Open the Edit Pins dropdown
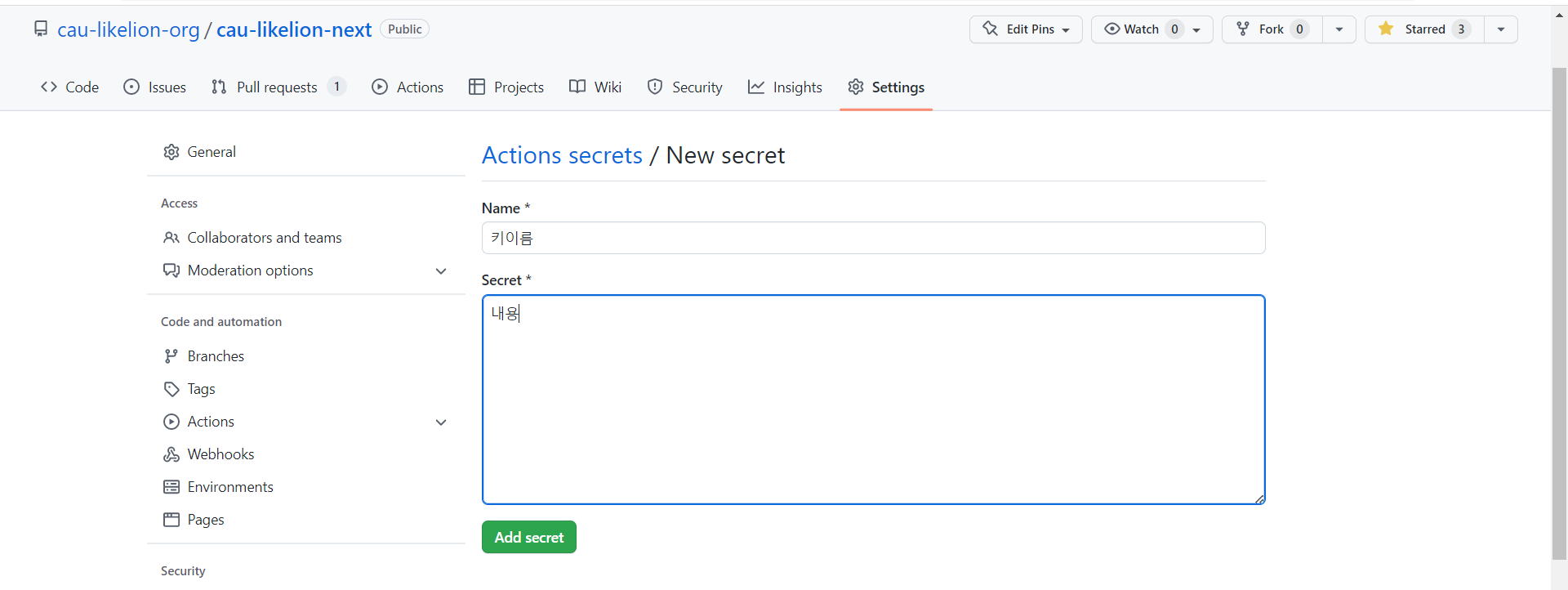The width and height of the screenshot is (1568, 590). pyautogui.click(x=1026, y=29)
